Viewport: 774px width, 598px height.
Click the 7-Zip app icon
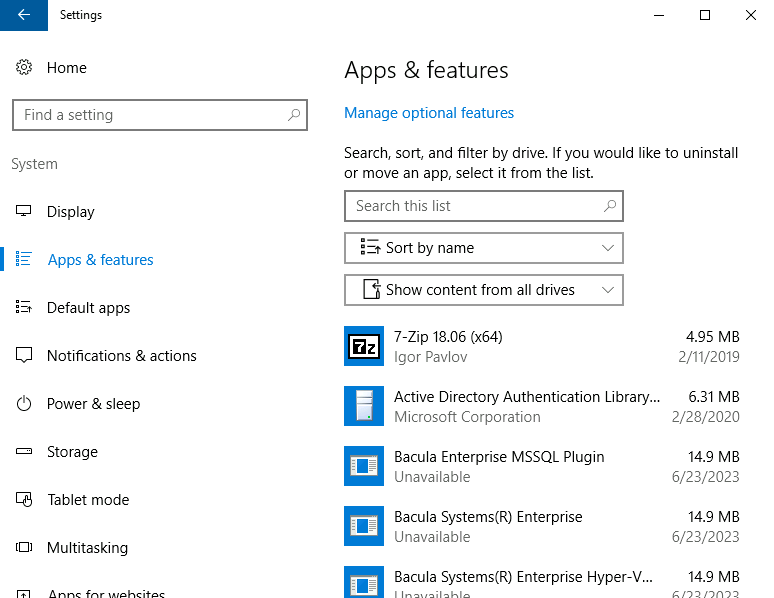362,346
